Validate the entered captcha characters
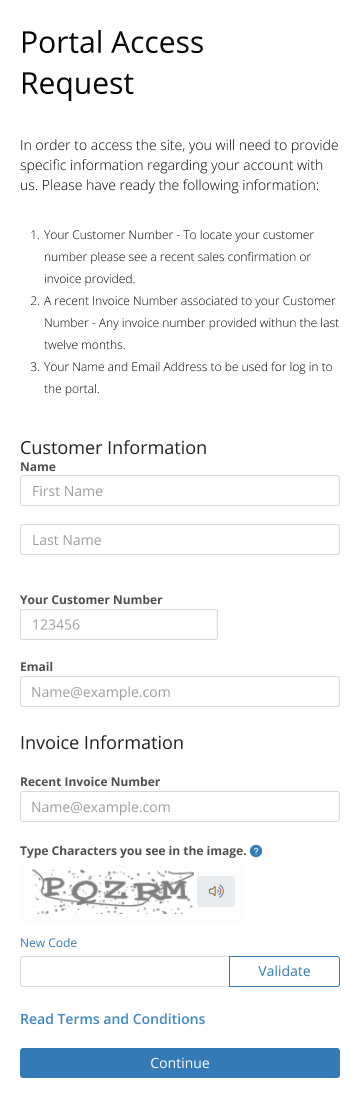 coord(284,971)
